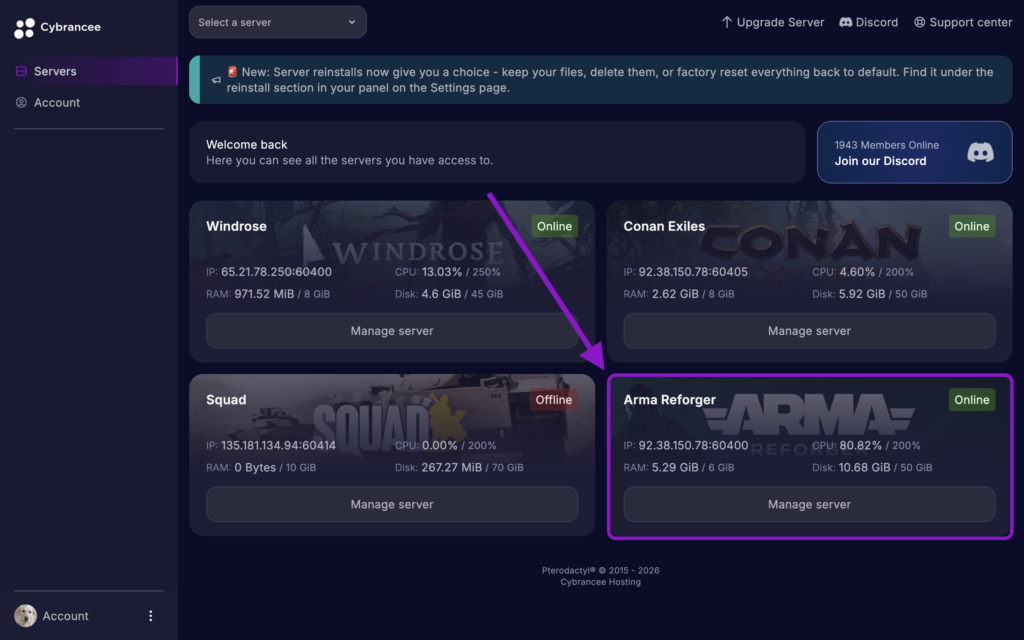
Task: Click Windrose IP 65.21.78.250:60400
Action: (276, 272)
